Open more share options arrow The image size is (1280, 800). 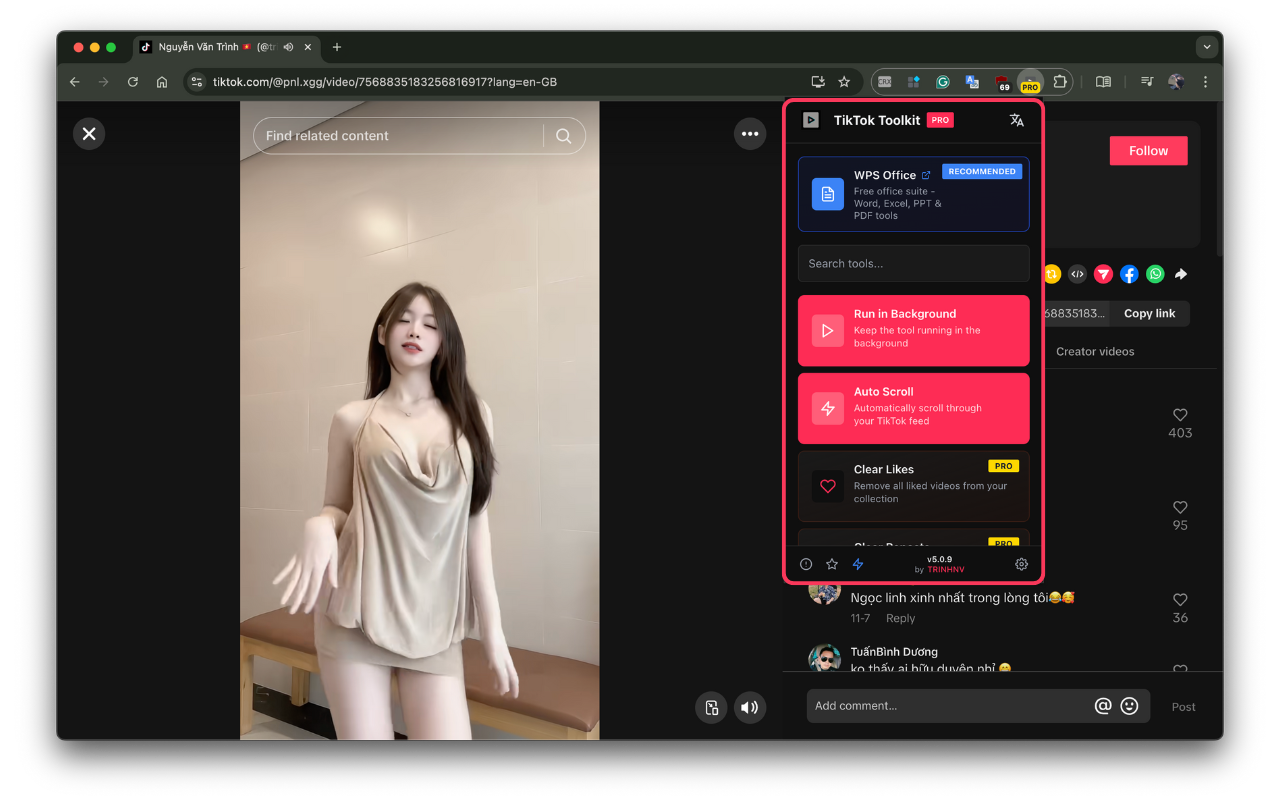1181,274
